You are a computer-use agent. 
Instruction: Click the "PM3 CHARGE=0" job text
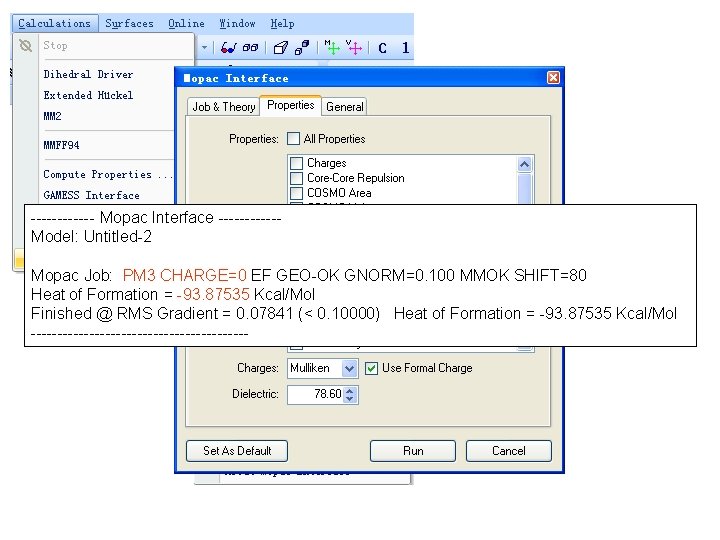click(185, 275)
